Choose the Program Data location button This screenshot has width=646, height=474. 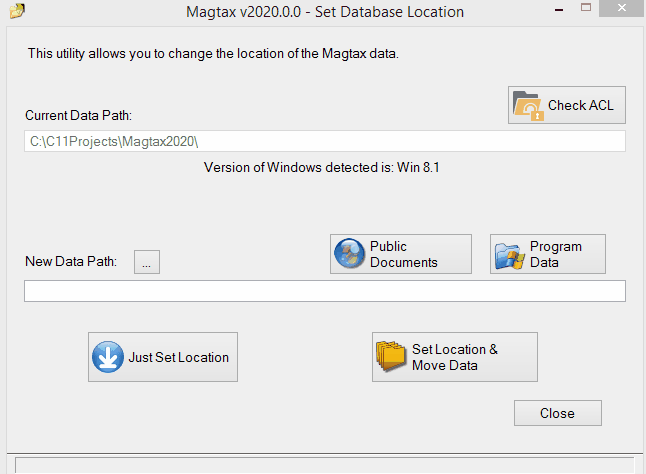pos(548,254)
